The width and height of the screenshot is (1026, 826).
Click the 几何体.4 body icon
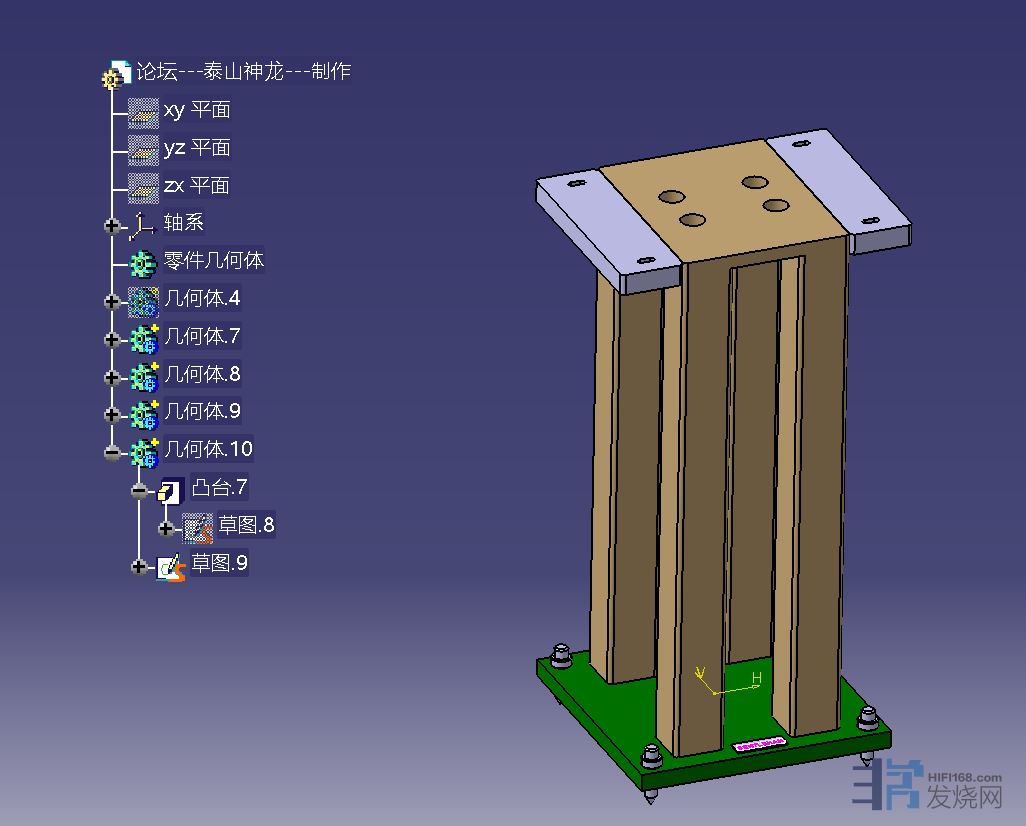[144, 301]
